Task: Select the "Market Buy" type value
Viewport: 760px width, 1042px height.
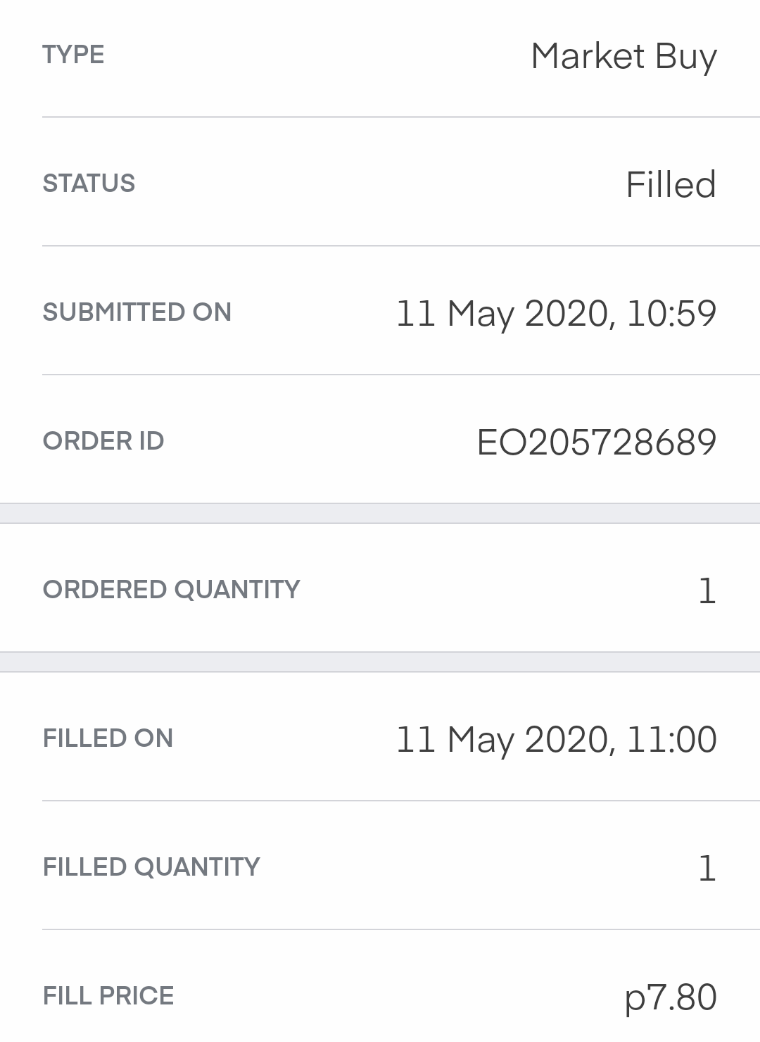Action: [623, 57]
